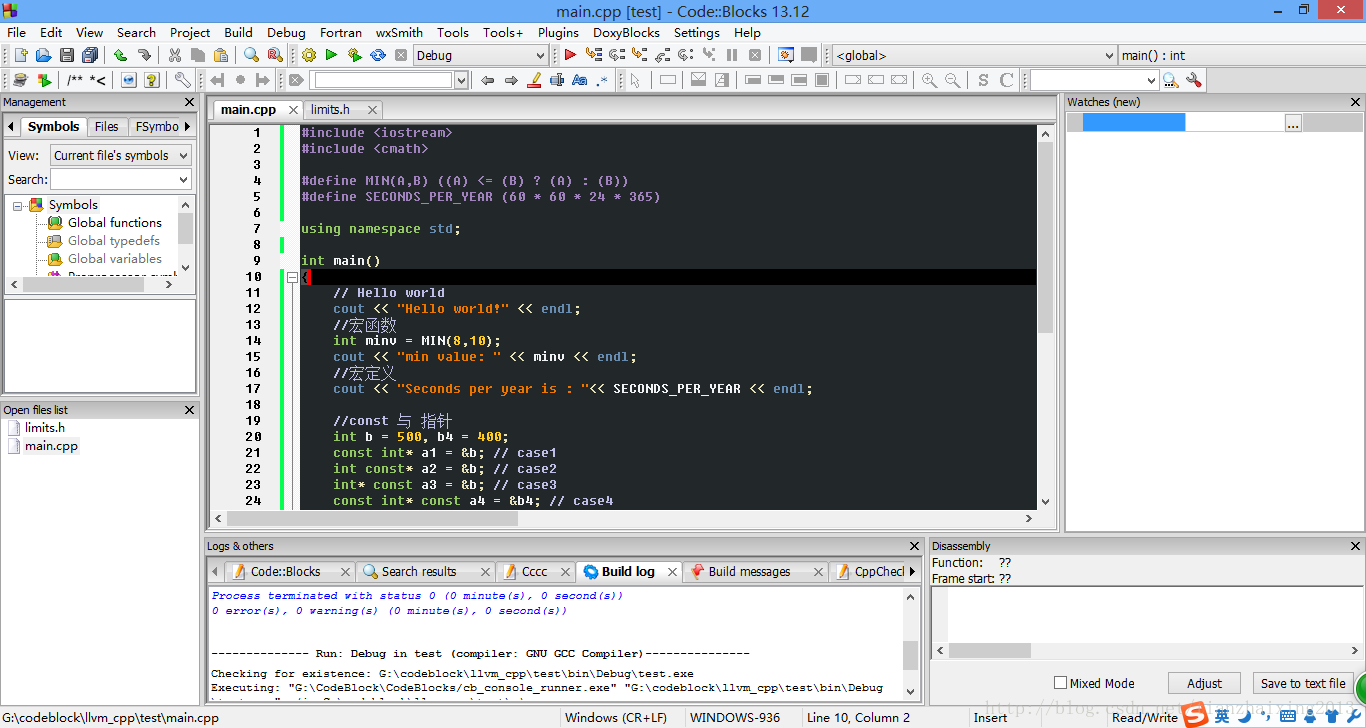Switch to the limits.h editor tab
Viewport: 1366px width, 728px height.
click(330, 110)
